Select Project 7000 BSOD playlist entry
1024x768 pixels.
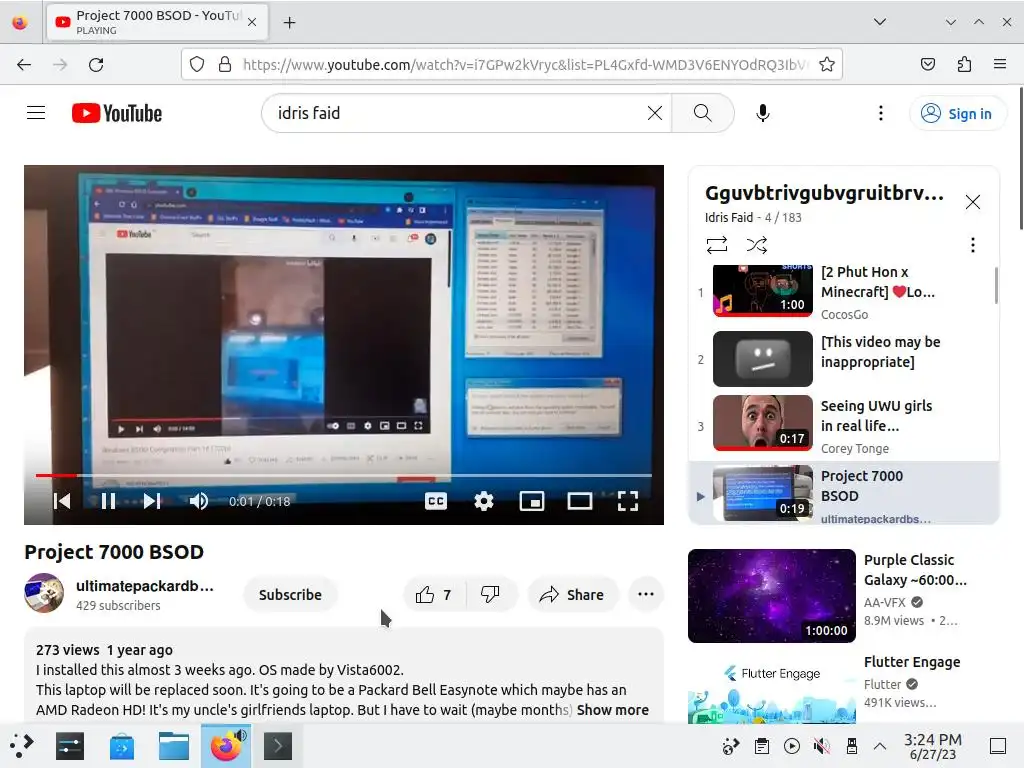click(844, 492)
